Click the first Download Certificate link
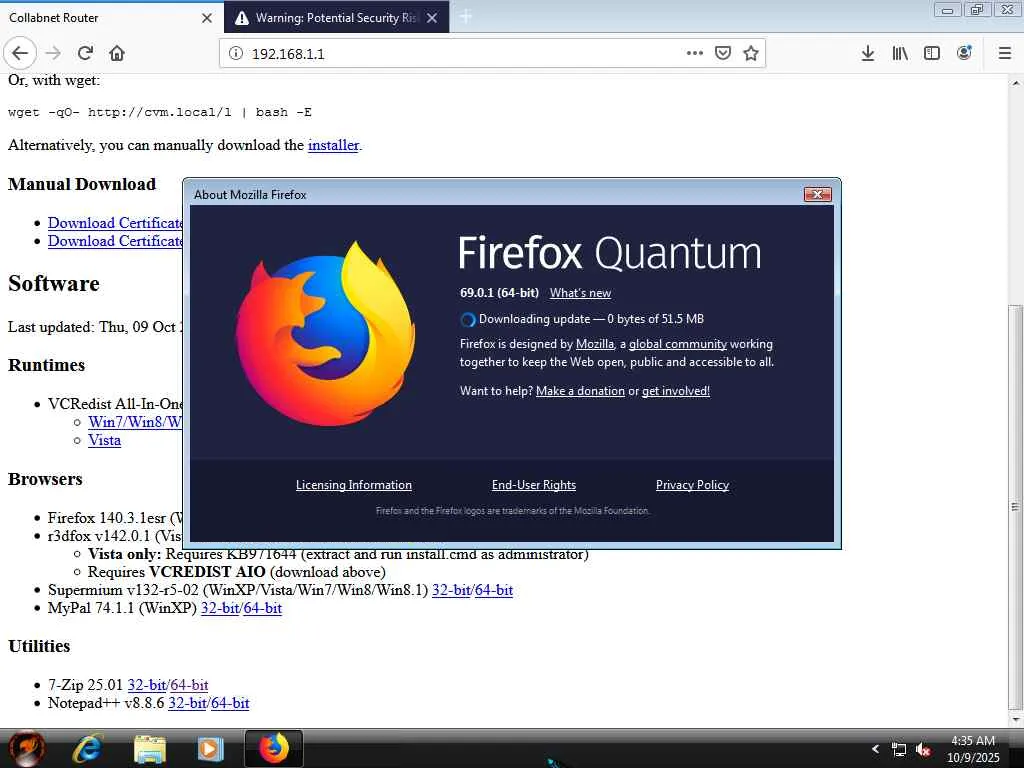The image size is (1024, 768). [x=115, y=223]
